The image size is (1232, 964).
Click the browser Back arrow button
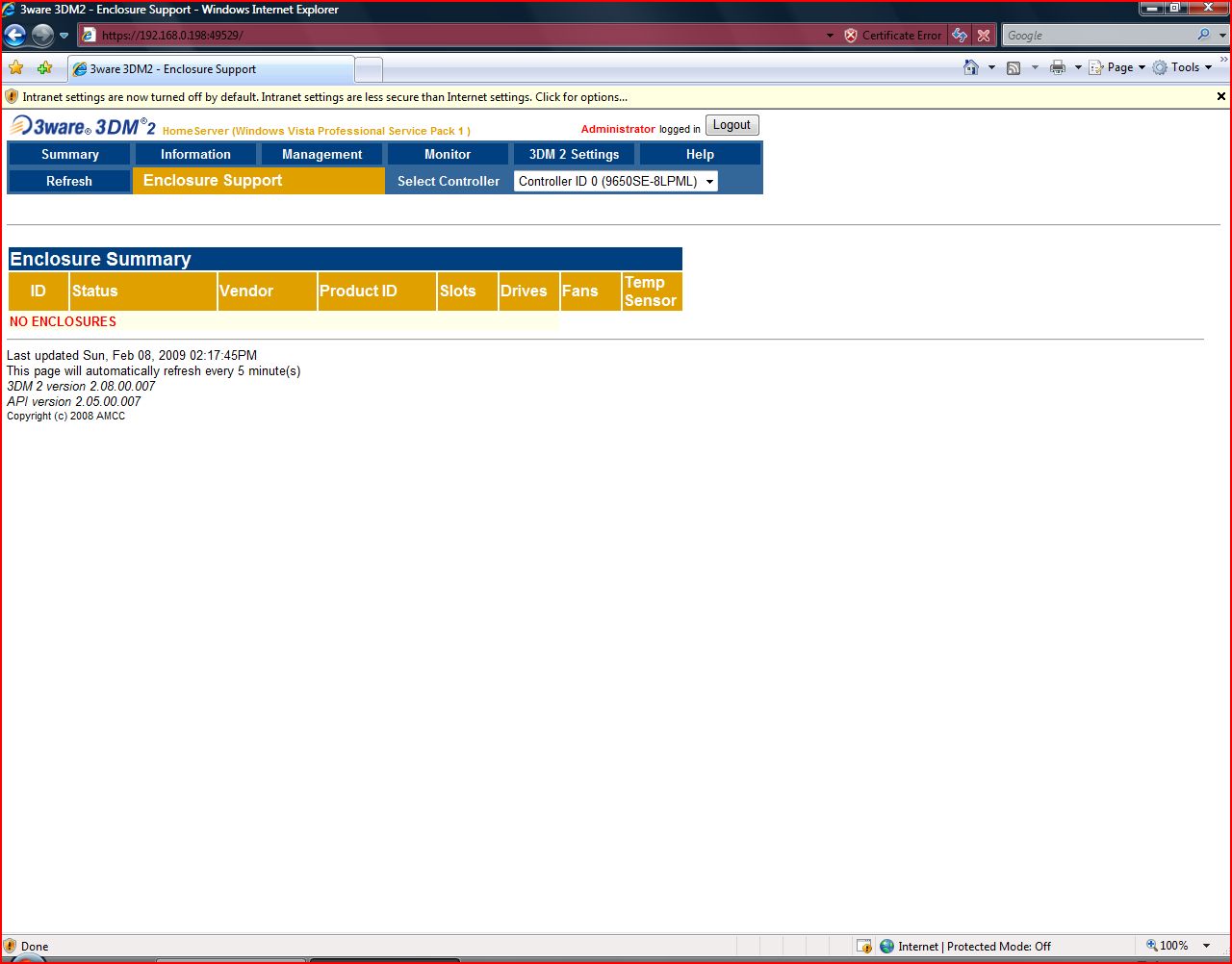(15, 36)
